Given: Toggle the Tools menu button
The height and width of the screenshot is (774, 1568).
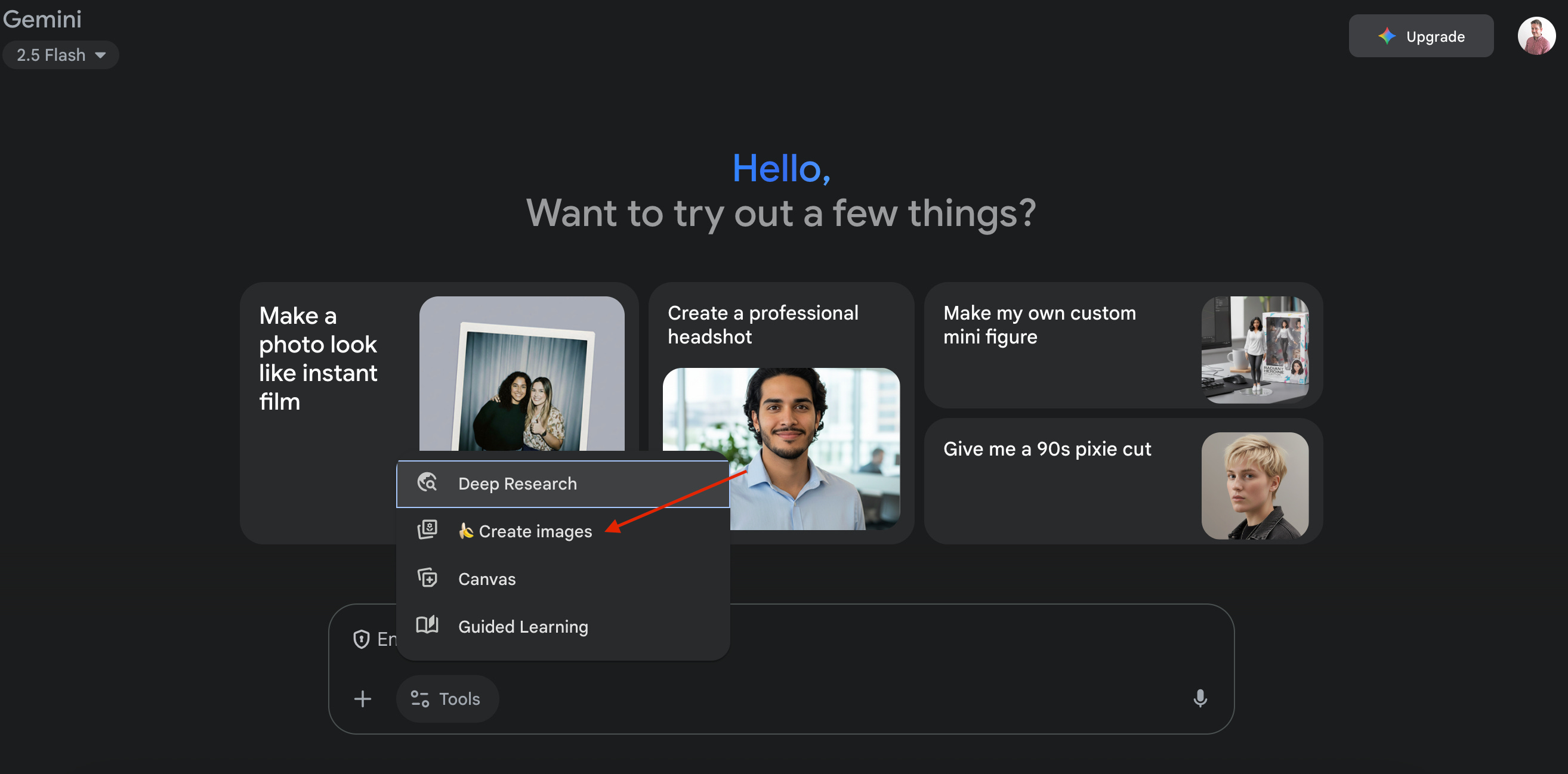Looking at the screenshot, I should (447, 698).
